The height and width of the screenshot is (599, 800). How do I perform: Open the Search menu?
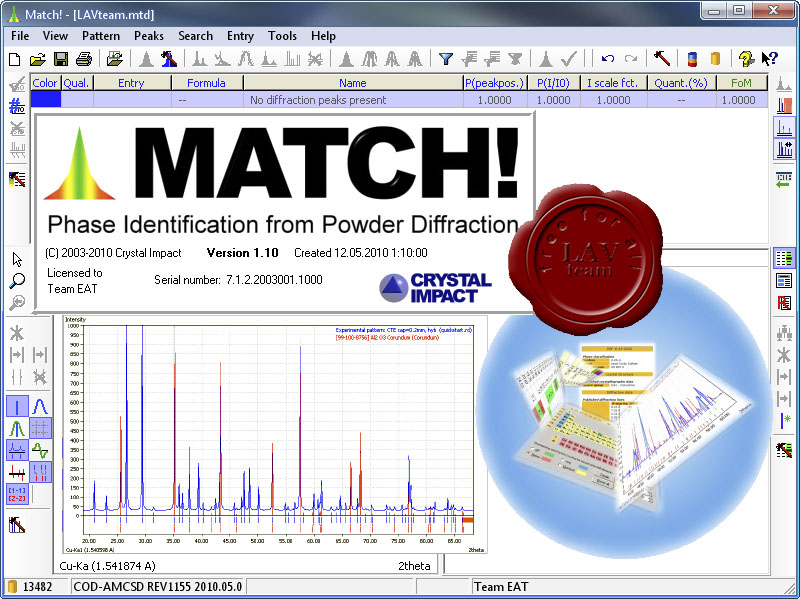click(195, 36)
